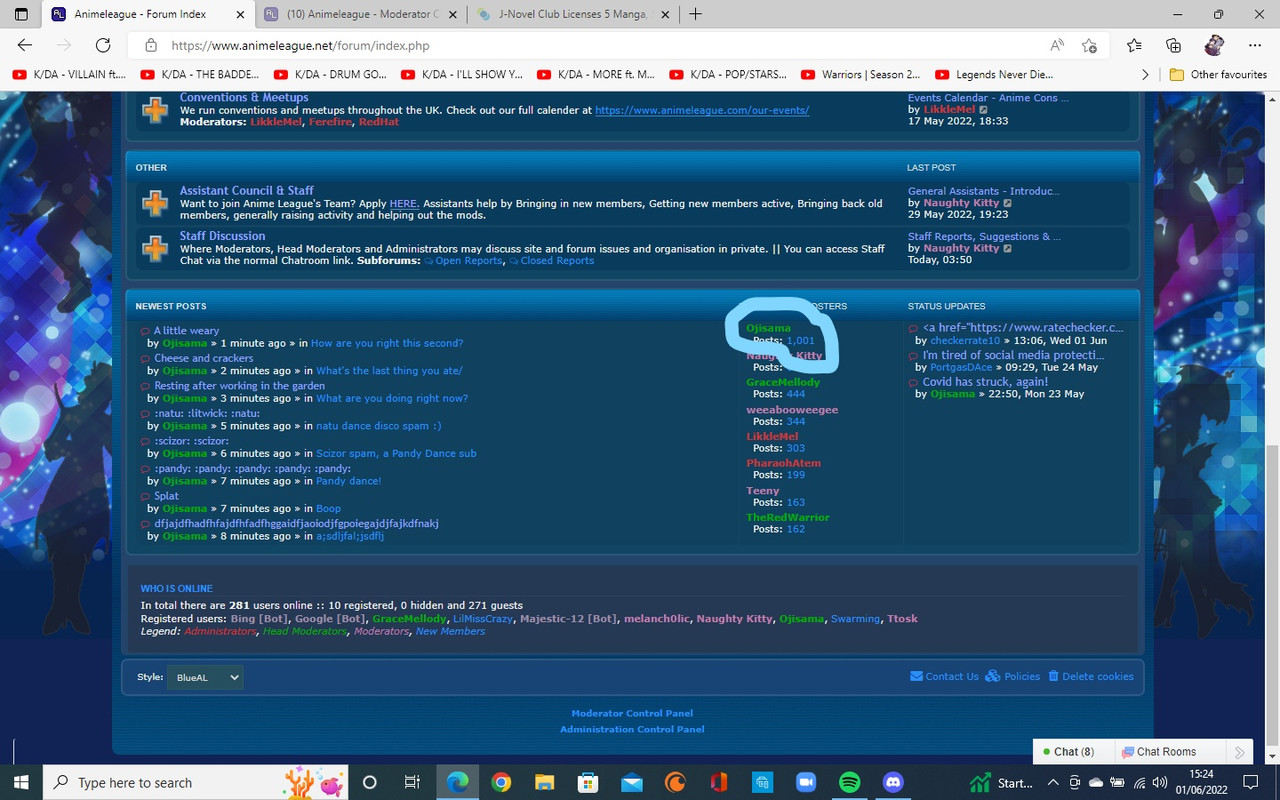Open the Favourites list icon in toolbar
The height and width of the screenshot is (800, 1280).
pyautogui.click(x=1134, y=45)
